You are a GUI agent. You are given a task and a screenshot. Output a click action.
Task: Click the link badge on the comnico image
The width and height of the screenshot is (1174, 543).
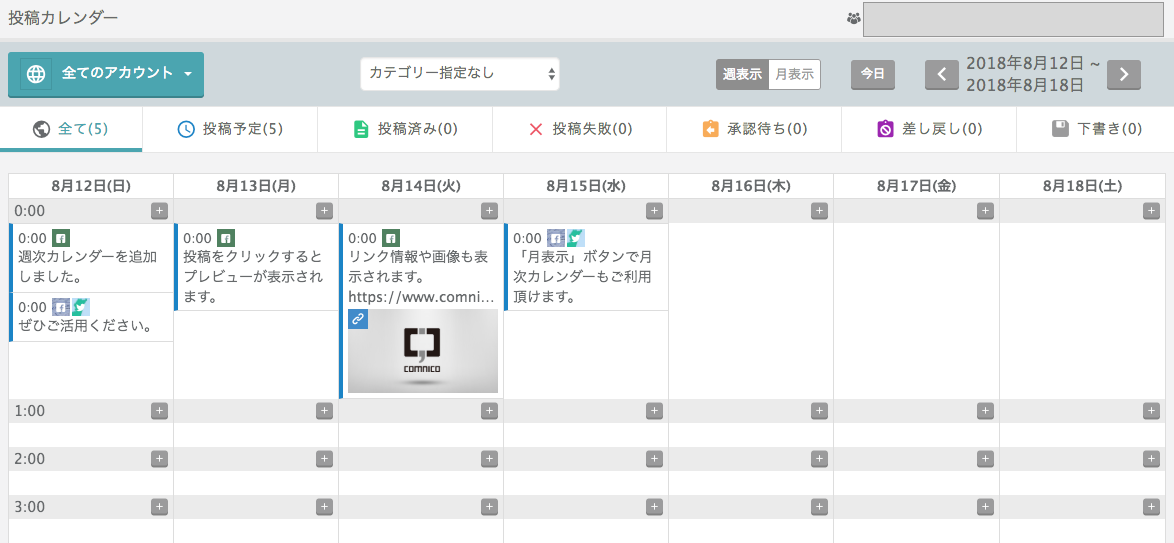[x=358, y=319]
